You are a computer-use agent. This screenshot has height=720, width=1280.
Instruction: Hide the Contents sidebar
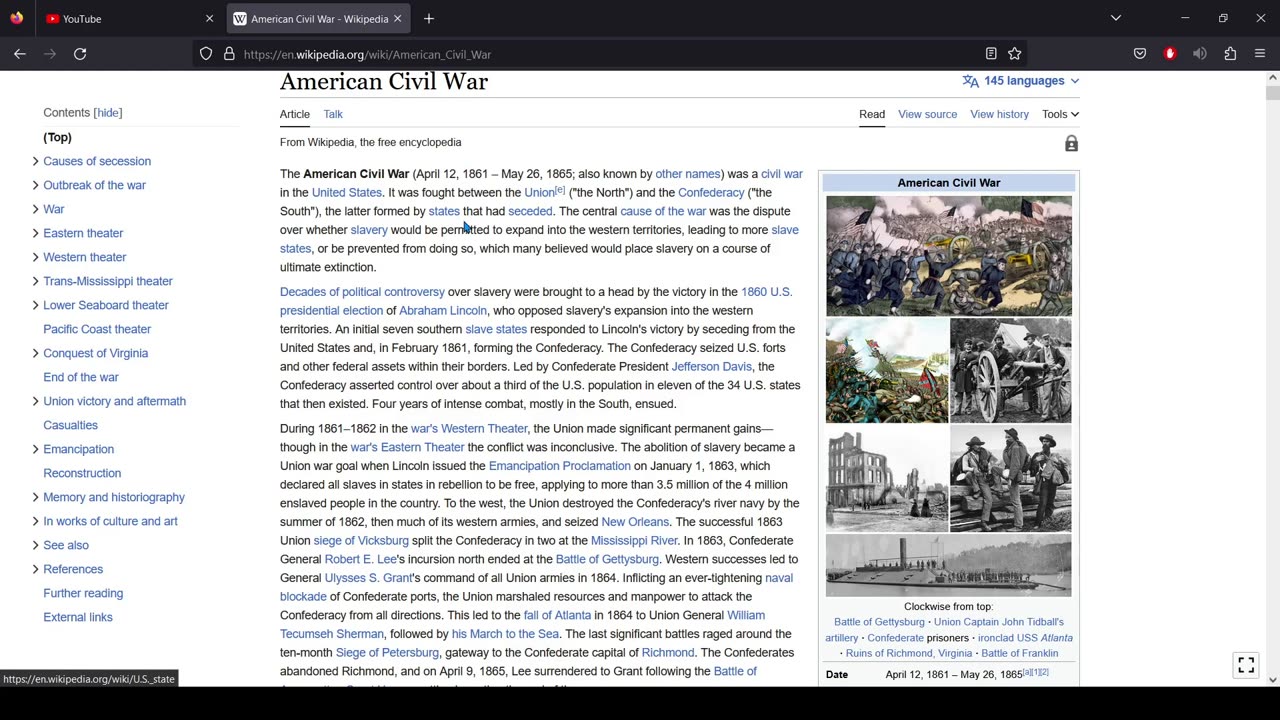(x=108, y=113)
